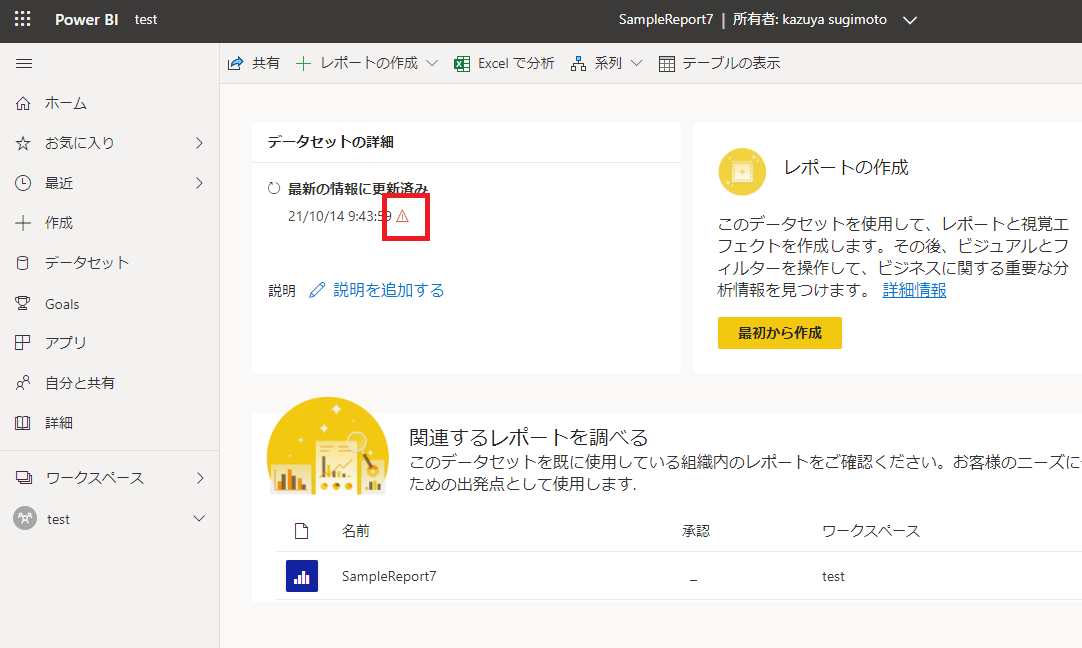The height and width of the screenshot is (648, 1082).
Task: Click テーブルの表示 in toolbar
Action: (731, 63)
